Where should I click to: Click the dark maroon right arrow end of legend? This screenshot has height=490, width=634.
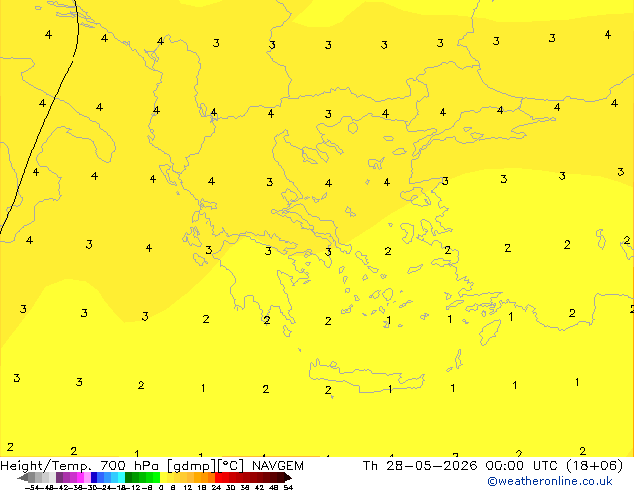[x=287, y=477]
